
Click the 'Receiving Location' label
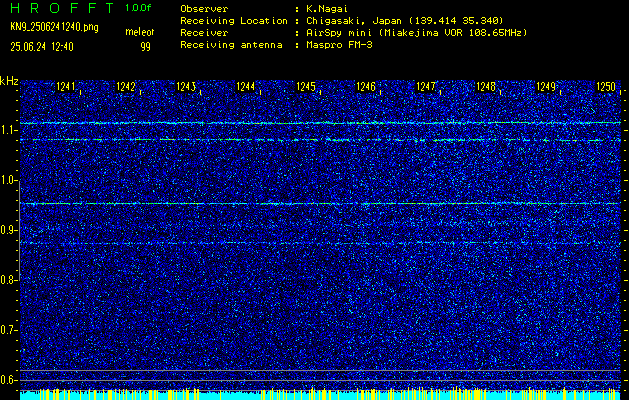[234, 21]
